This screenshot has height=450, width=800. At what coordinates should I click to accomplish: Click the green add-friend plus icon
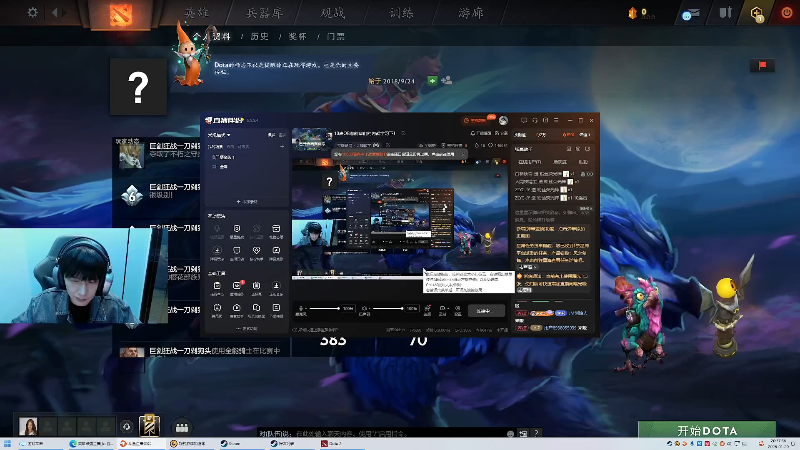(x=432, y=81)
